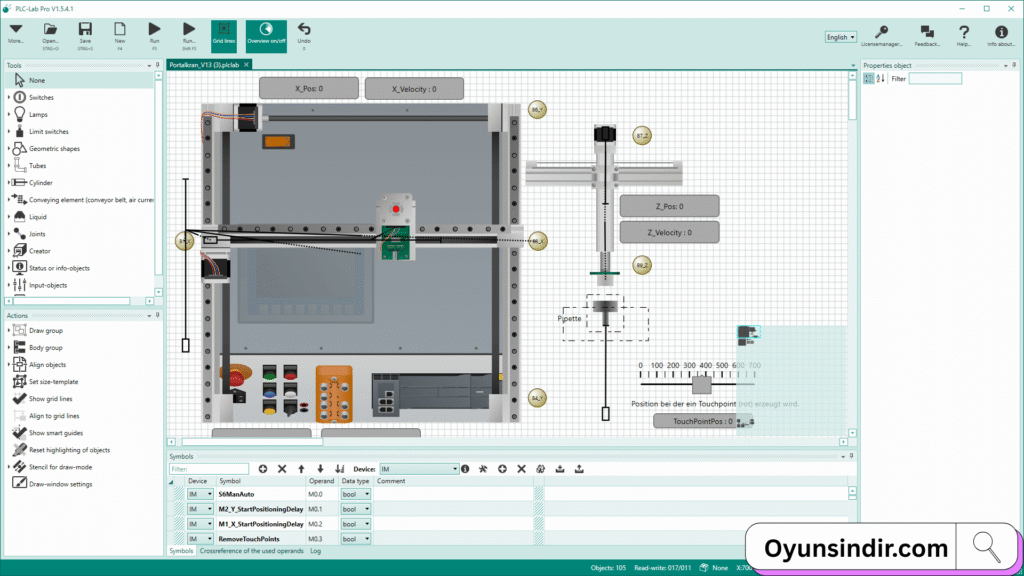Toggle Overview on/off in the toolbar
The image size is (1024, 576).
point(265,32)
